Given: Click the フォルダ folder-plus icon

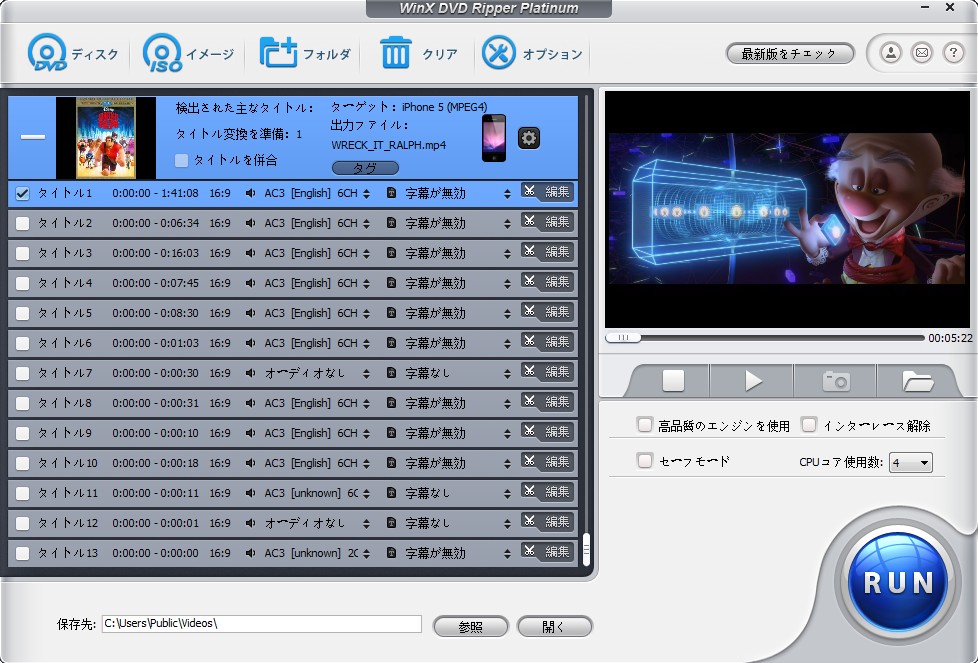Looking at the screenshot, I should pyautogui.click(x=278, y=53).
